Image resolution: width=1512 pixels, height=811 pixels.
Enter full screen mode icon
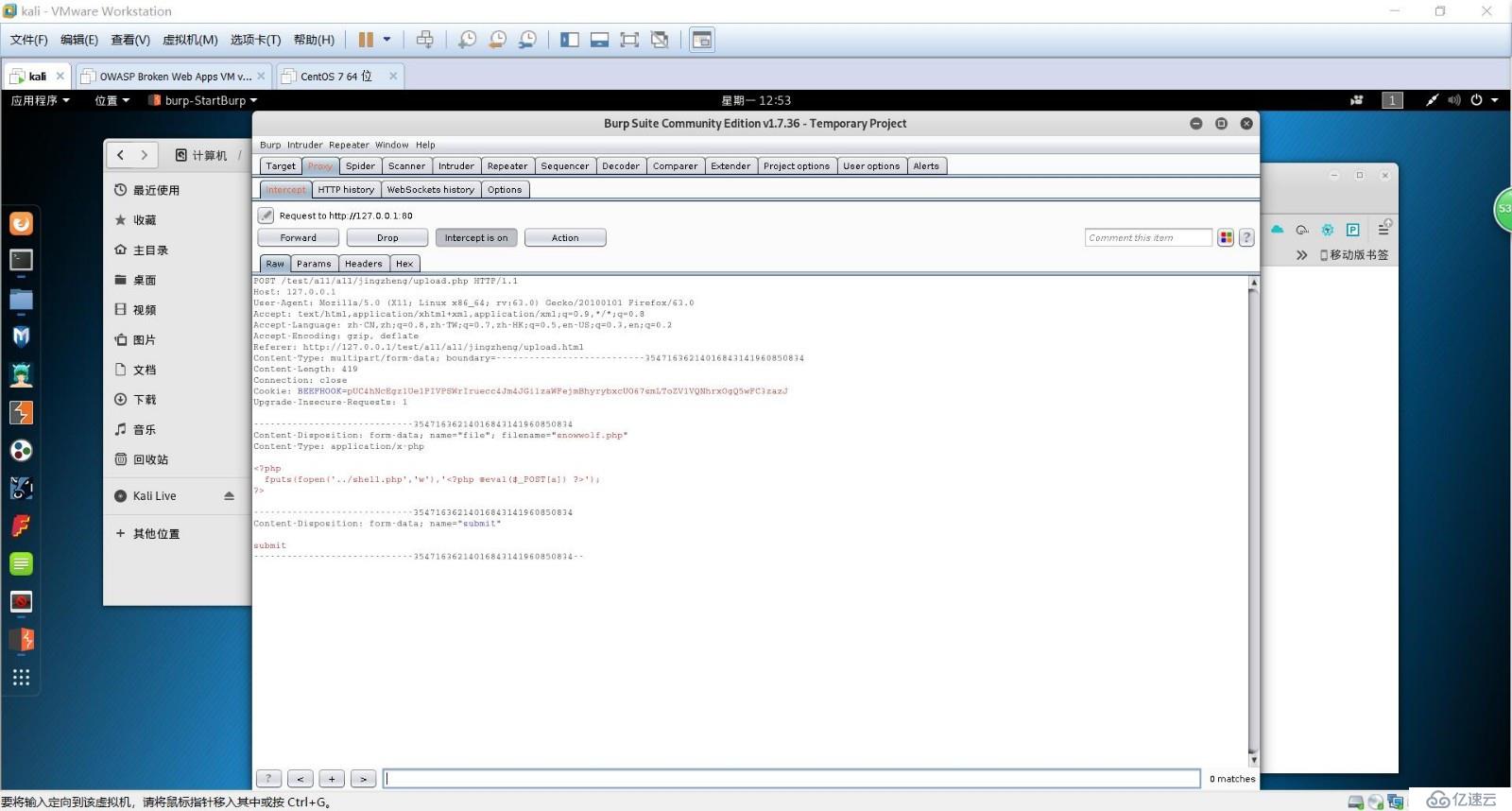[629, 40]
